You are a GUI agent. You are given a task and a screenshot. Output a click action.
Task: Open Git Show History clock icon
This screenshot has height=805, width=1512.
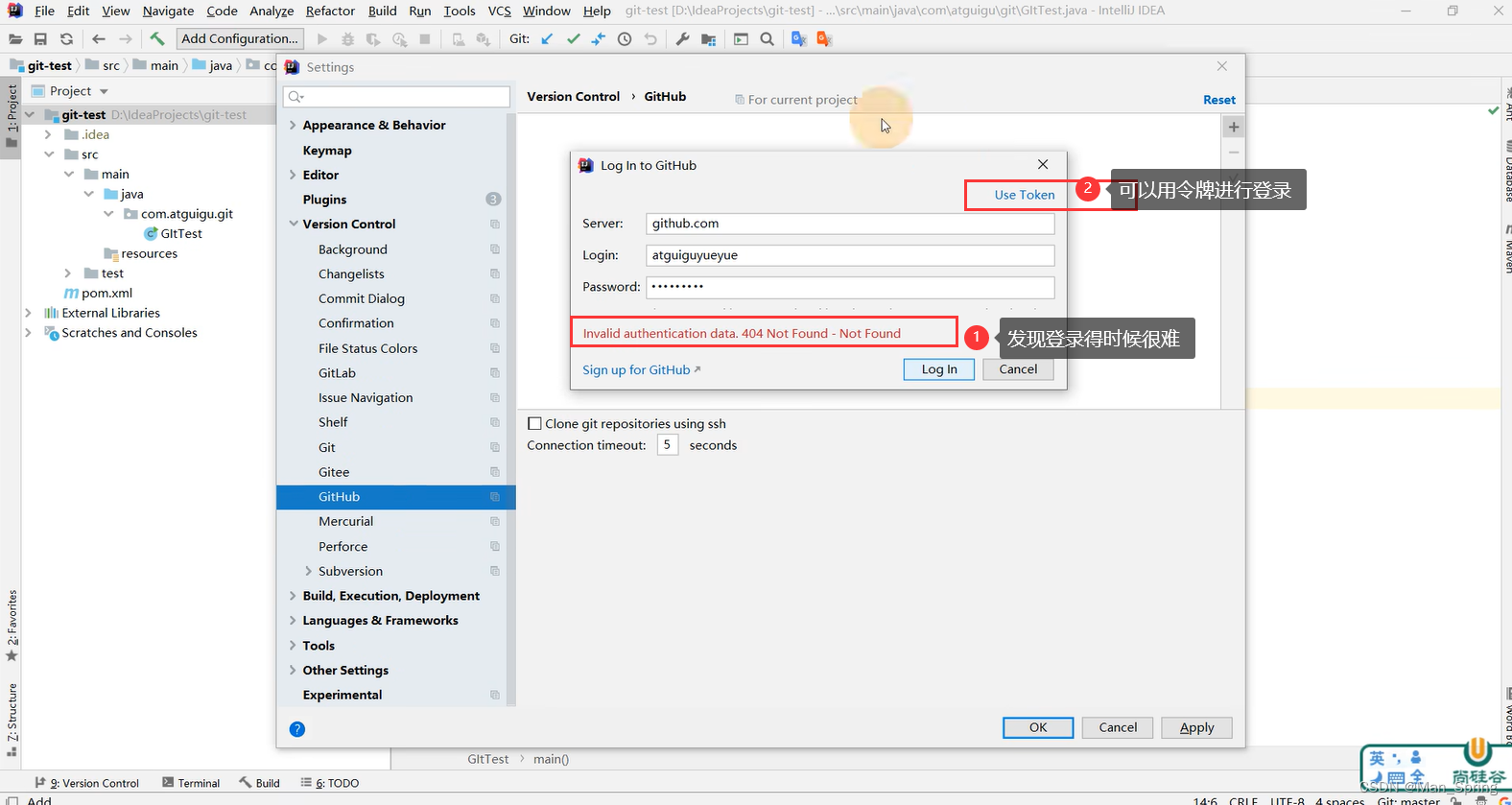pyautogui.click(x=625, y=39)
